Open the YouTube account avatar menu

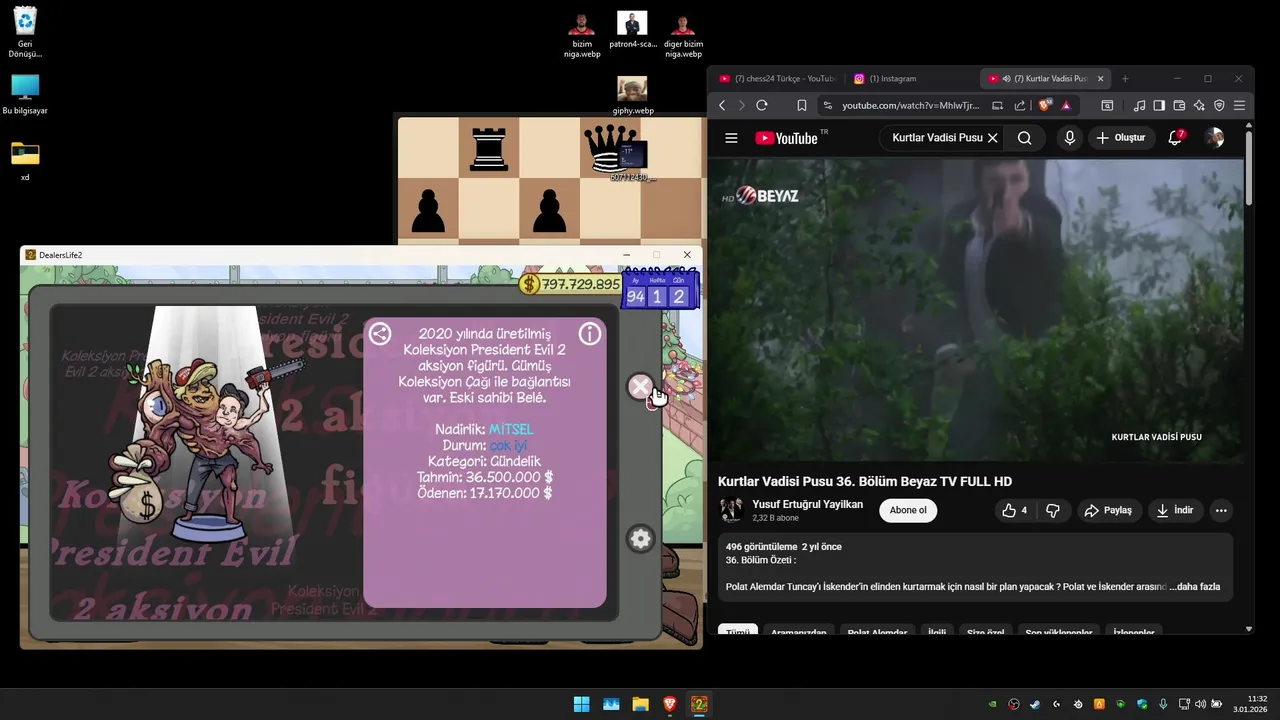(1214, 138)
